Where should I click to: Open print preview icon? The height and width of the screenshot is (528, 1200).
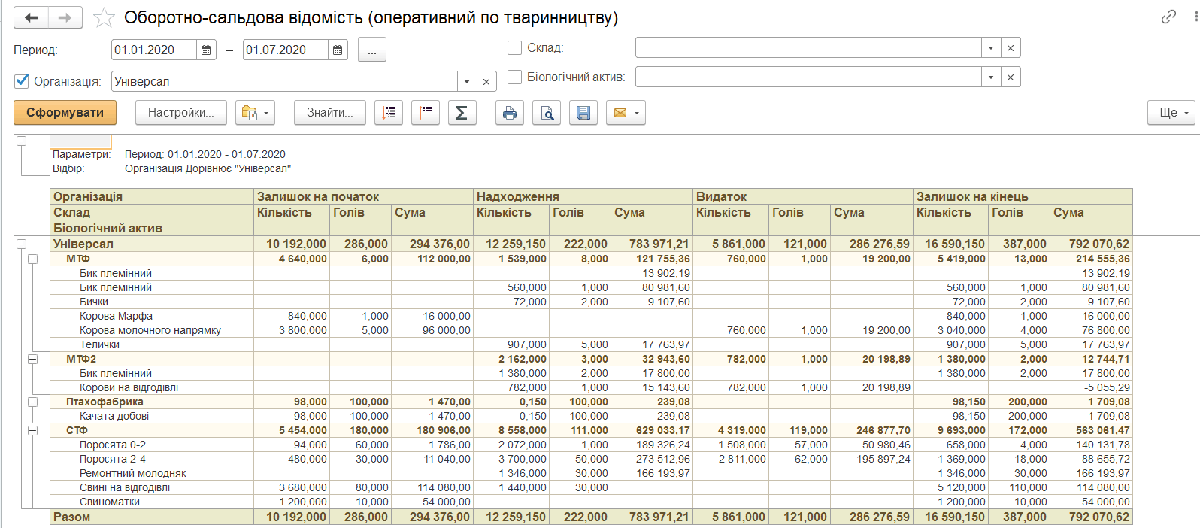(x=547, y=113)
